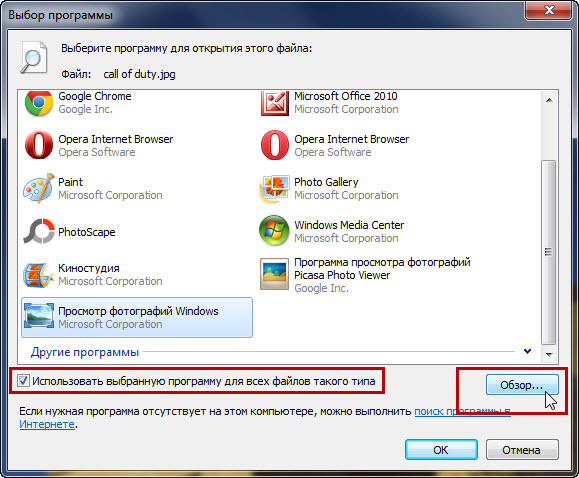The height and width of the screenshot is (478, 579).
Task: Select Просмотр фотографий Windows entry
Action: pyautogui.click(x=137, y=317)
